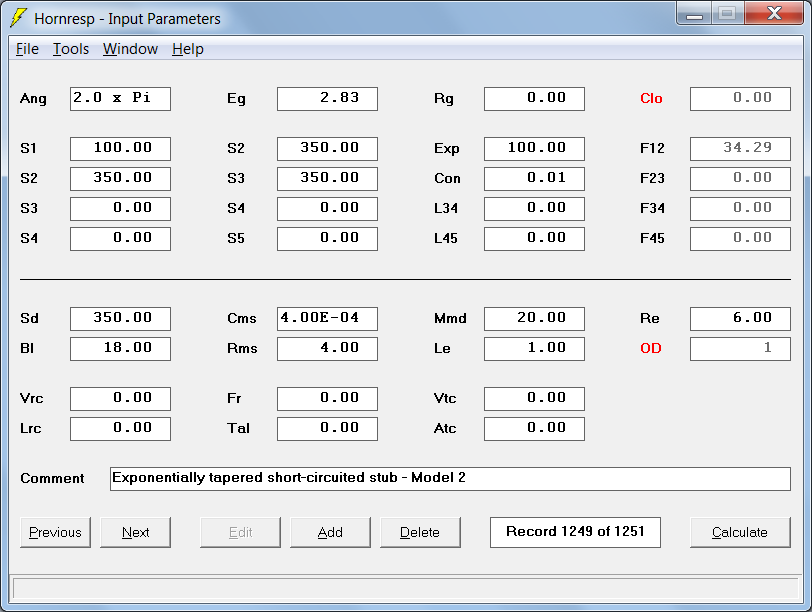Click the disabled Edit button
812x612 pixels.
tap(240, 532)
